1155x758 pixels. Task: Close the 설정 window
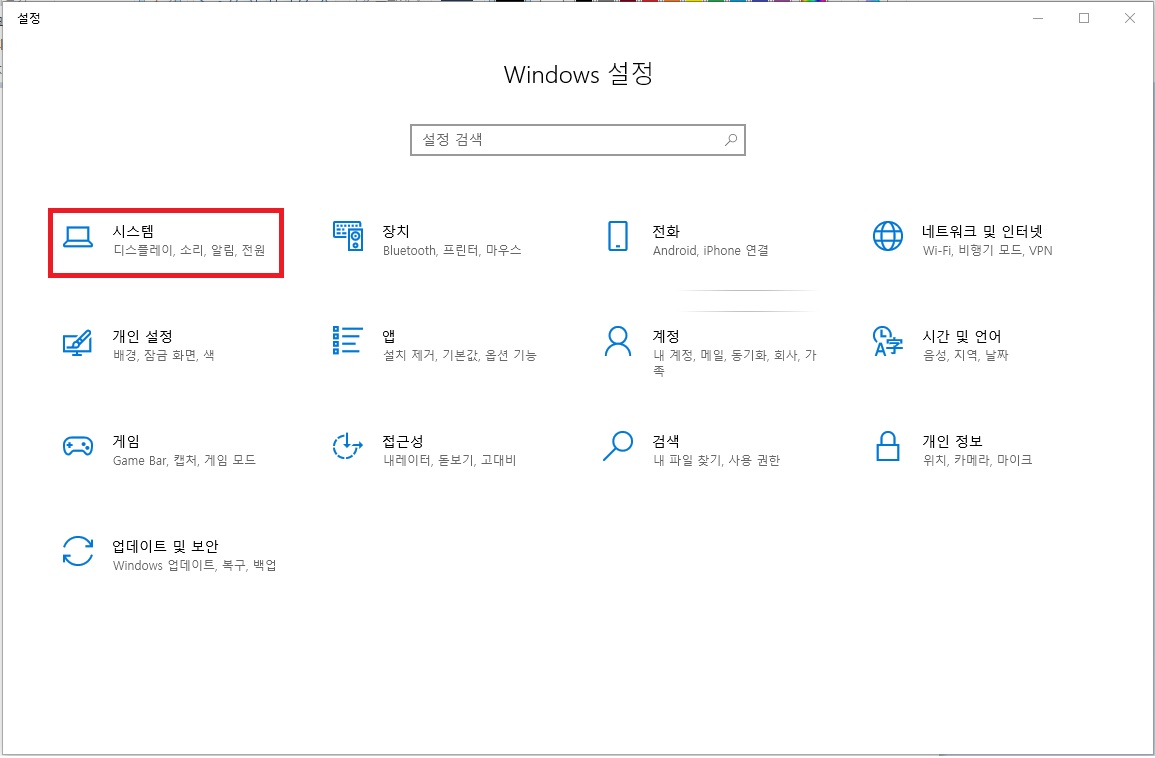point(1129,18)
